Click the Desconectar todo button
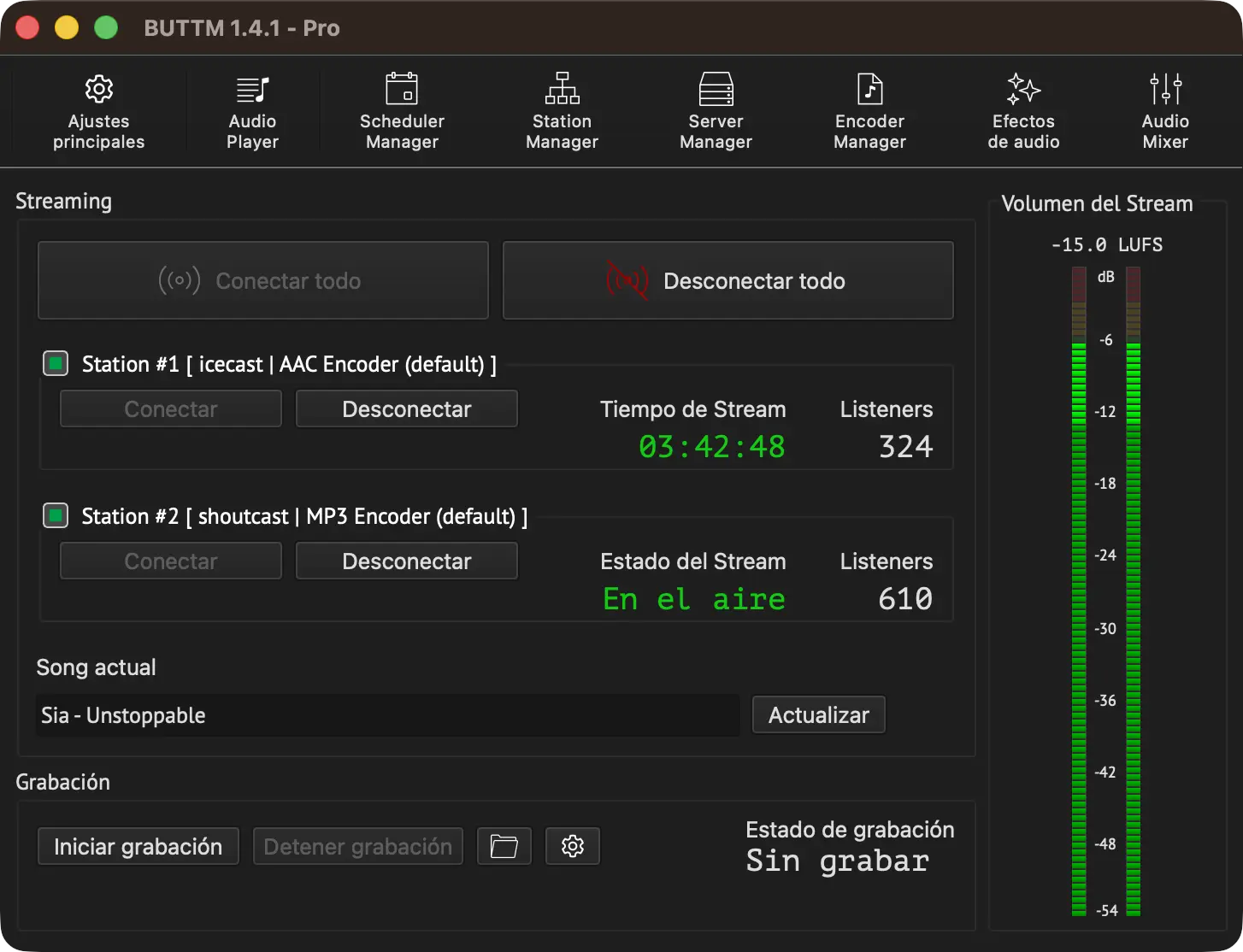The image size is (1243, 952). coord(728,280)
